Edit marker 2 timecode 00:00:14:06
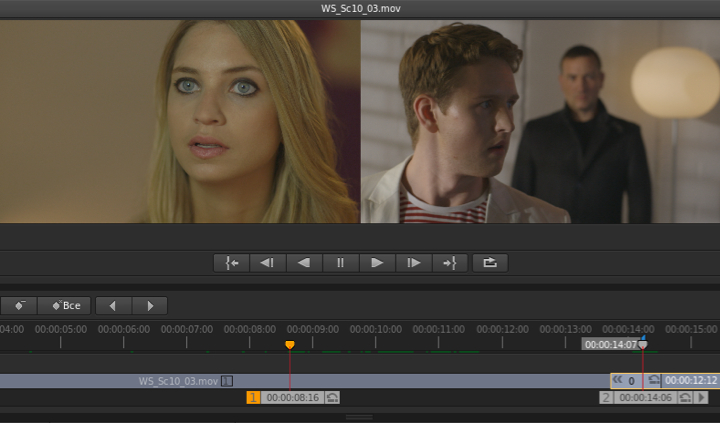This screenshot has height=423, width=720. 645,397
